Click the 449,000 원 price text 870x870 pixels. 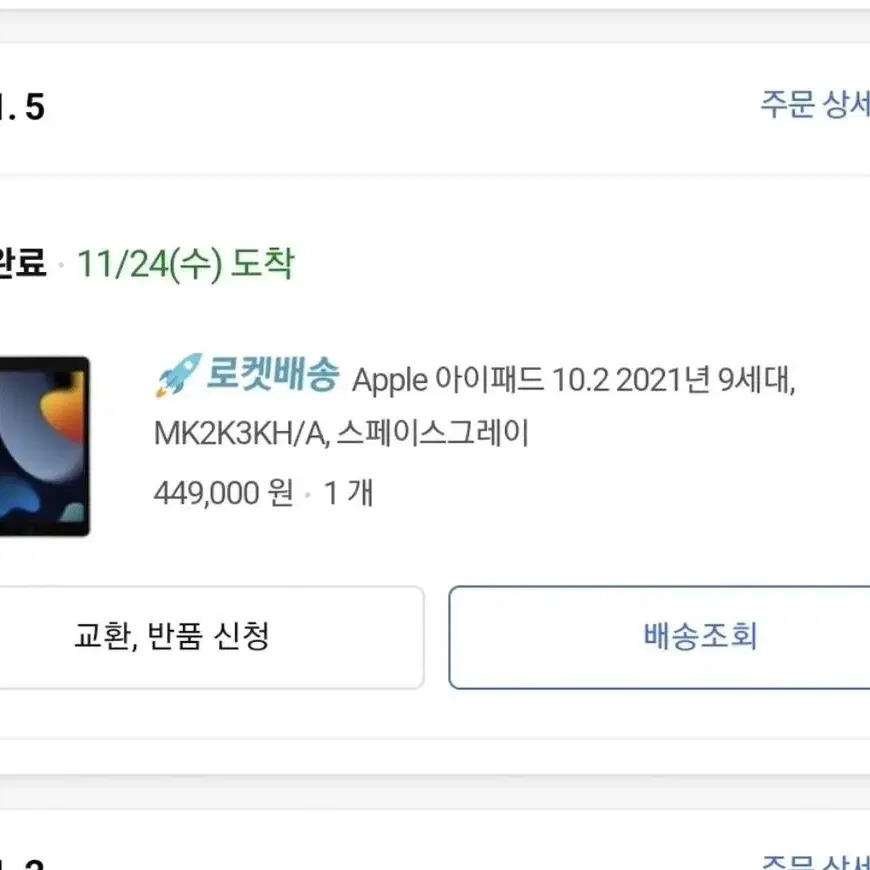223,493
